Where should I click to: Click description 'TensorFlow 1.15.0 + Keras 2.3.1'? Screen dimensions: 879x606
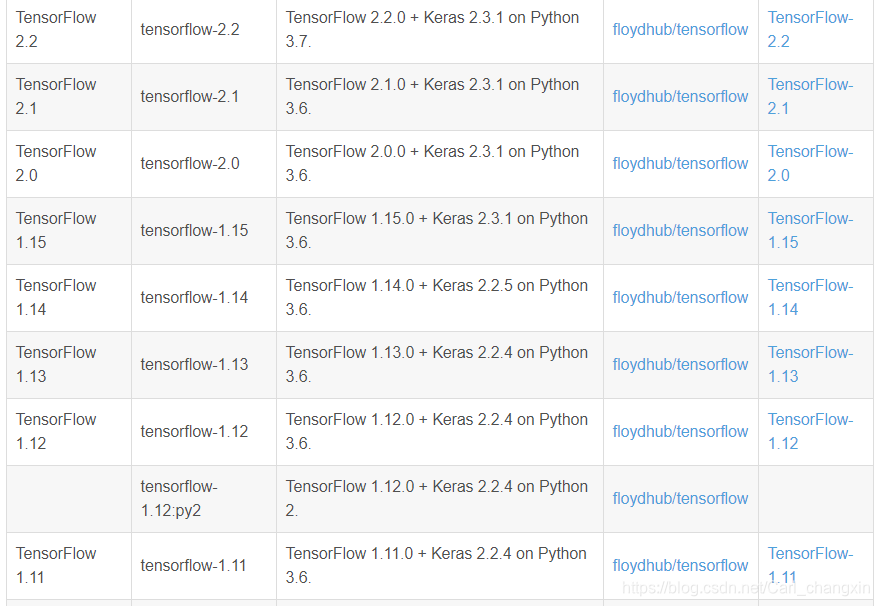tap(437, 230)
